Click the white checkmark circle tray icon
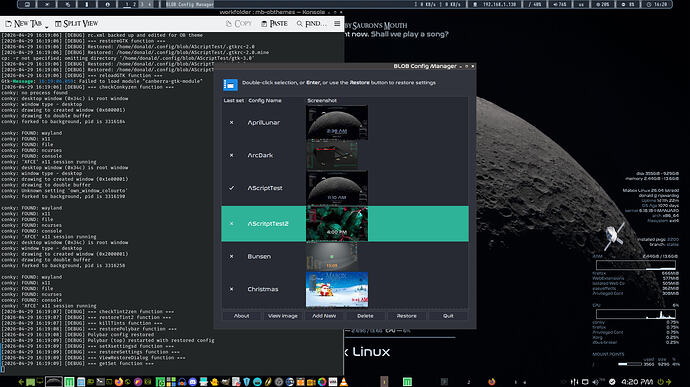 point(612,382)
